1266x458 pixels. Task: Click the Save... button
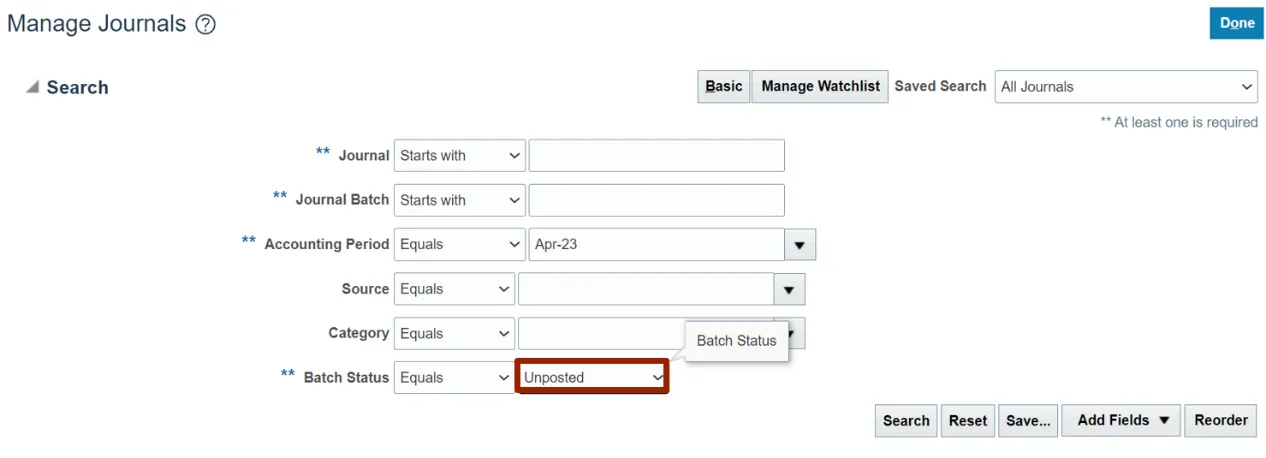click(1027, 421)
